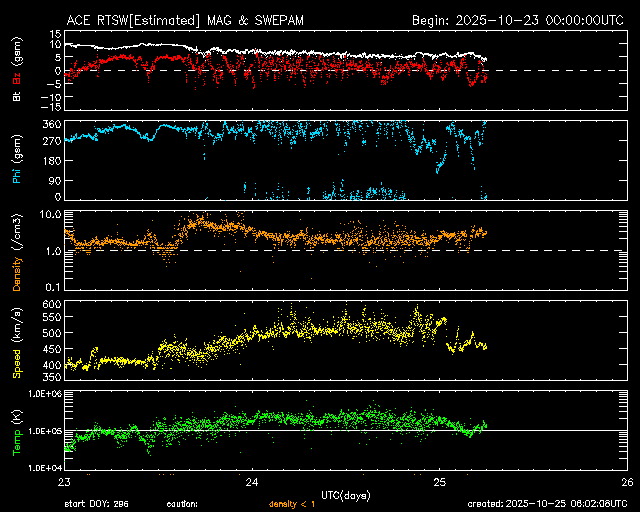Click day 26 tick on time axis
This screenshot has height=512, width=640.
coord(626,481)
